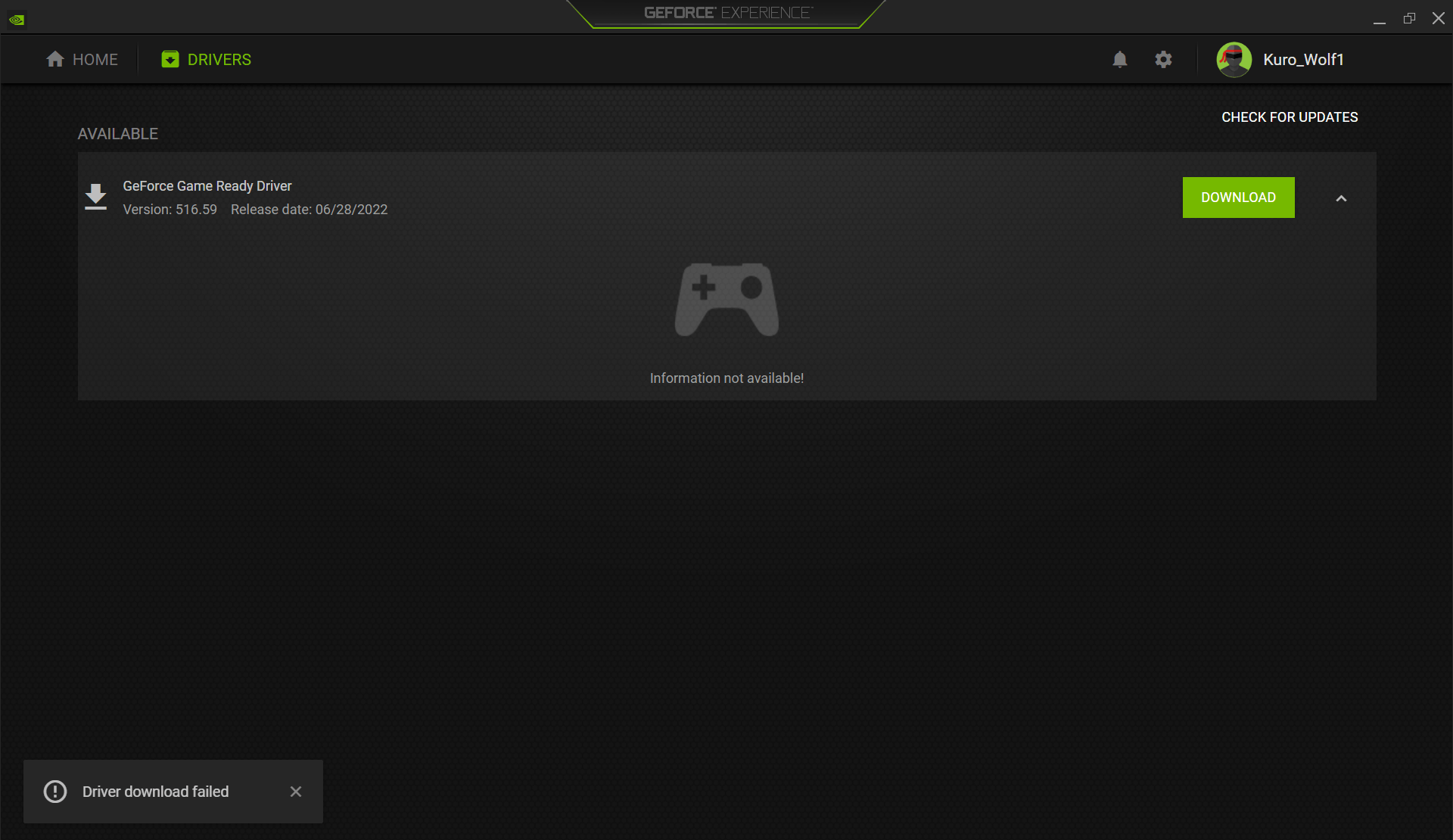Dismiss the Driver download failed toast

click(x=296, y=792)
